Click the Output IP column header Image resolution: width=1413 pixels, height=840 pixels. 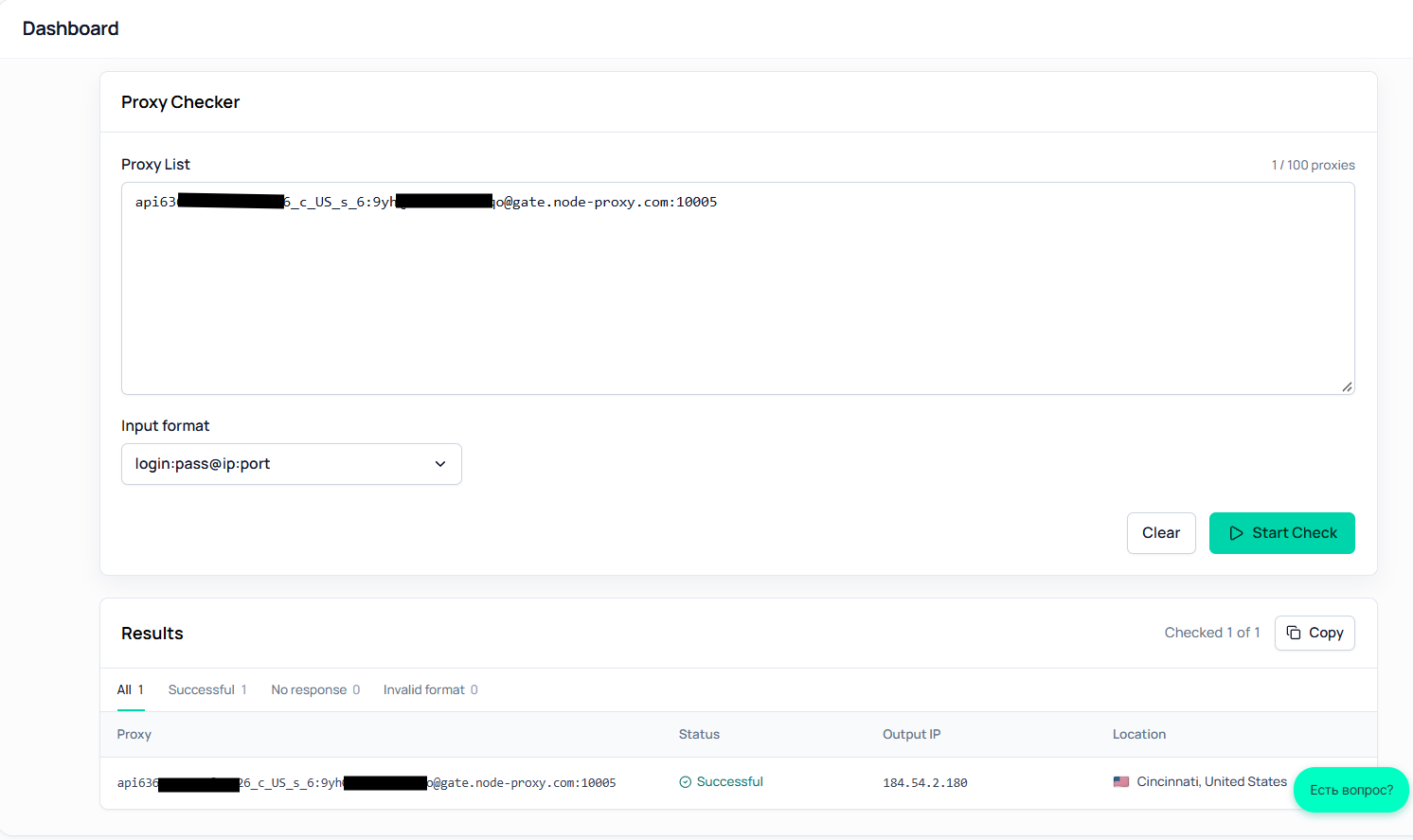pos(912,734)
